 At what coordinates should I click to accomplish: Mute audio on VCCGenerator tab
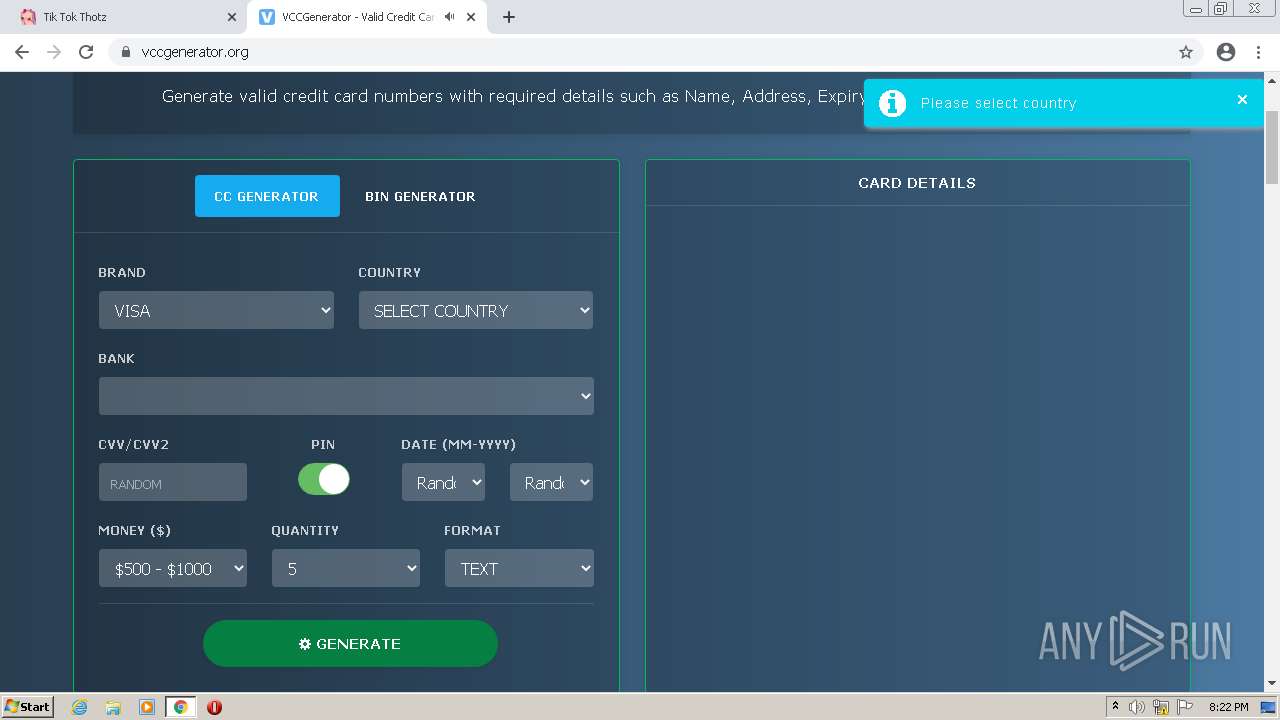tap(450, 17)
